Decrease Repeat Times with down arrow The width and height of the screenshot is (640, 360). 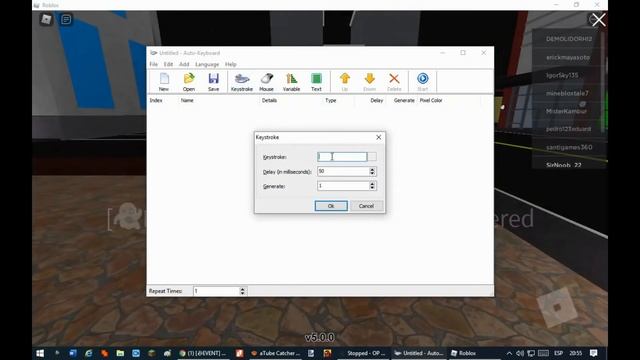(x=242, y=293)
